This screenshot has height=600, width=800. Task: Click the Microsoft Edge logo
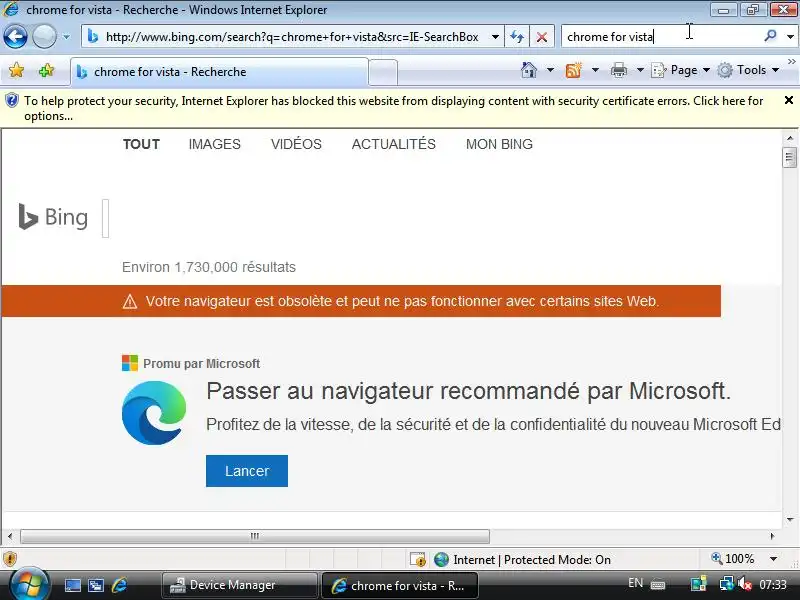(x=154, y=413)
